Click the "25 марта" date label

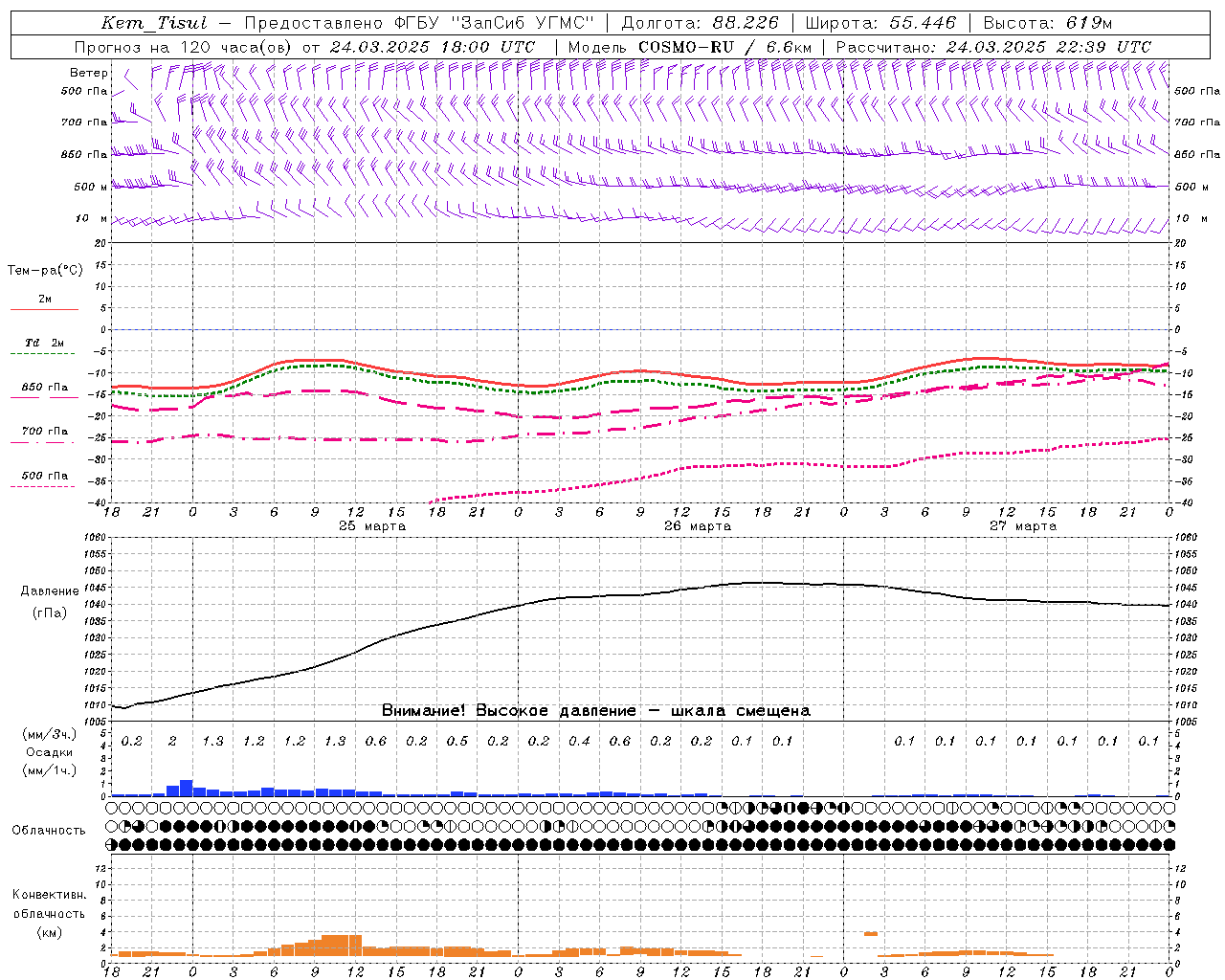point(372,526)
